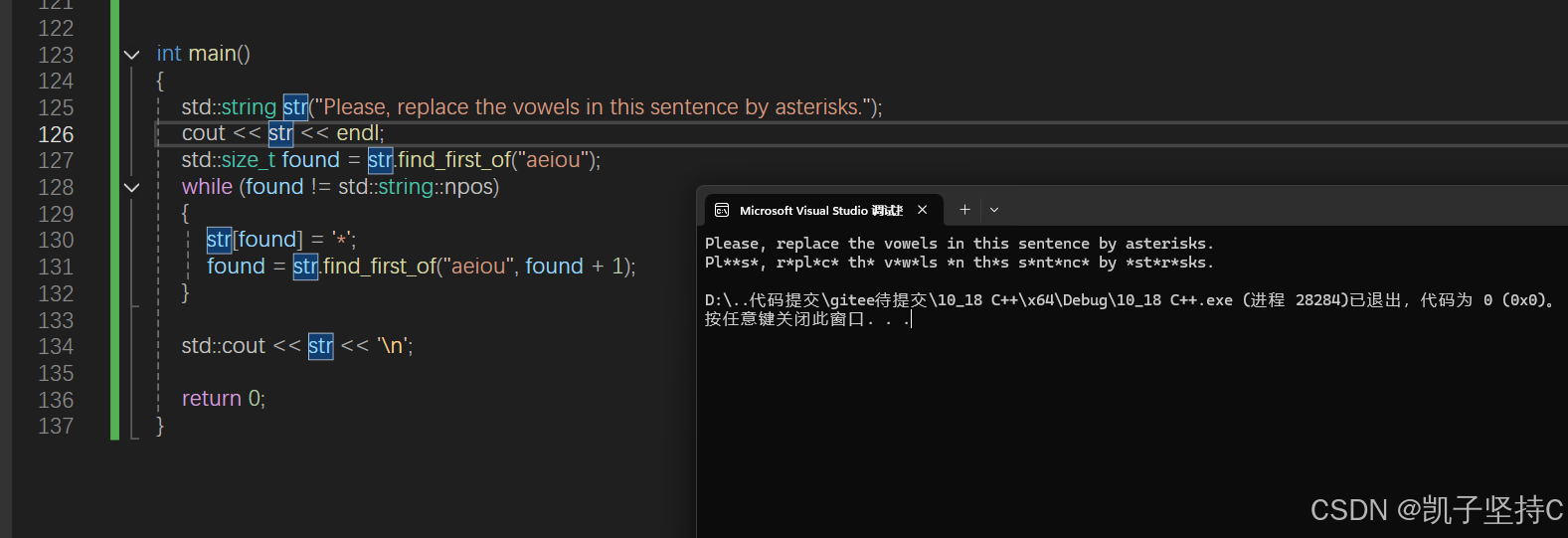Switch to the Microsoft Visual Studio debug tab
The image size is (1568, 538).
click(820, 210)
